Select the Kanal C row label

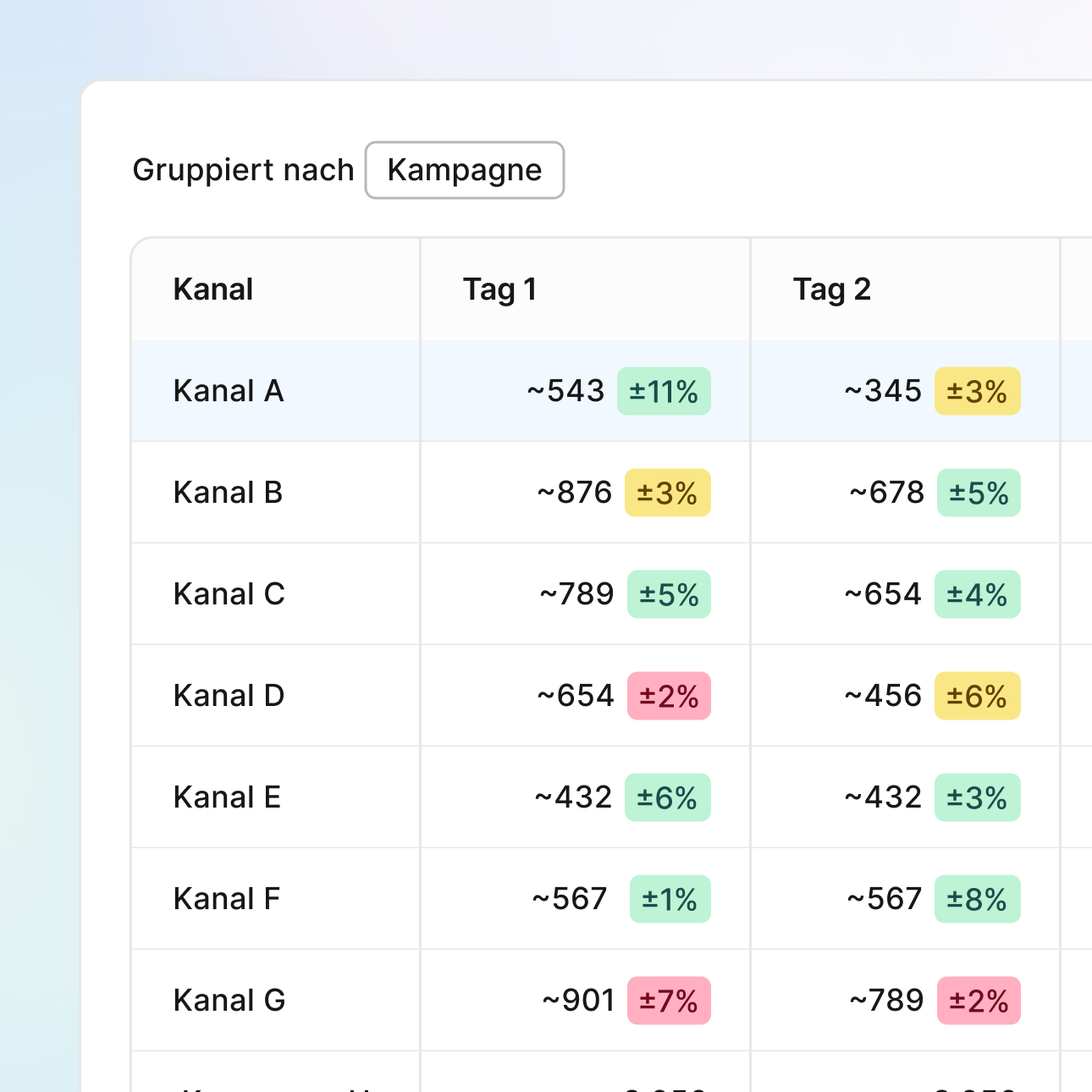[x=229, y=594]
